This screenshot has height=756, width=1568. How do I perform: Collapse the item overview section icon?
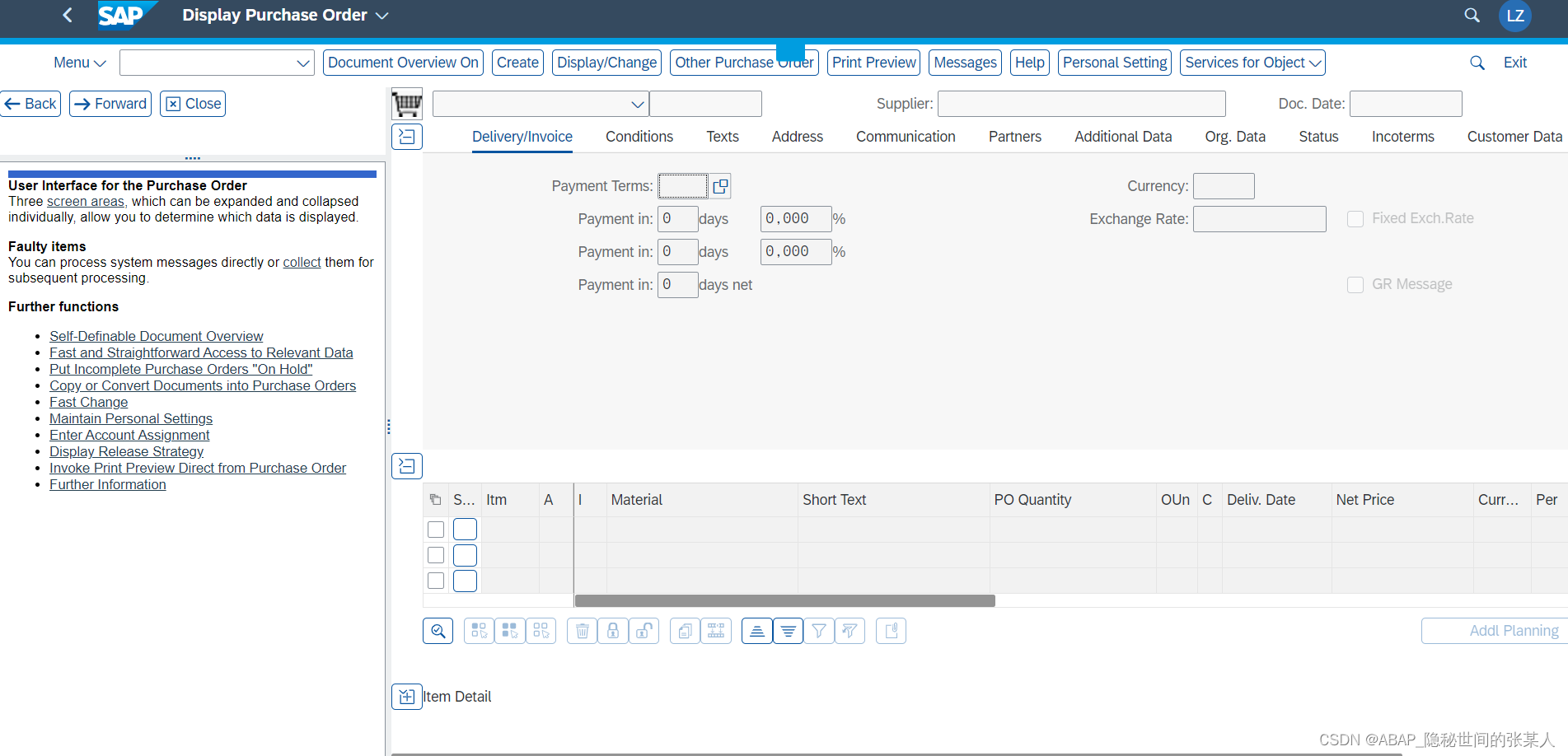click(407, 466)
